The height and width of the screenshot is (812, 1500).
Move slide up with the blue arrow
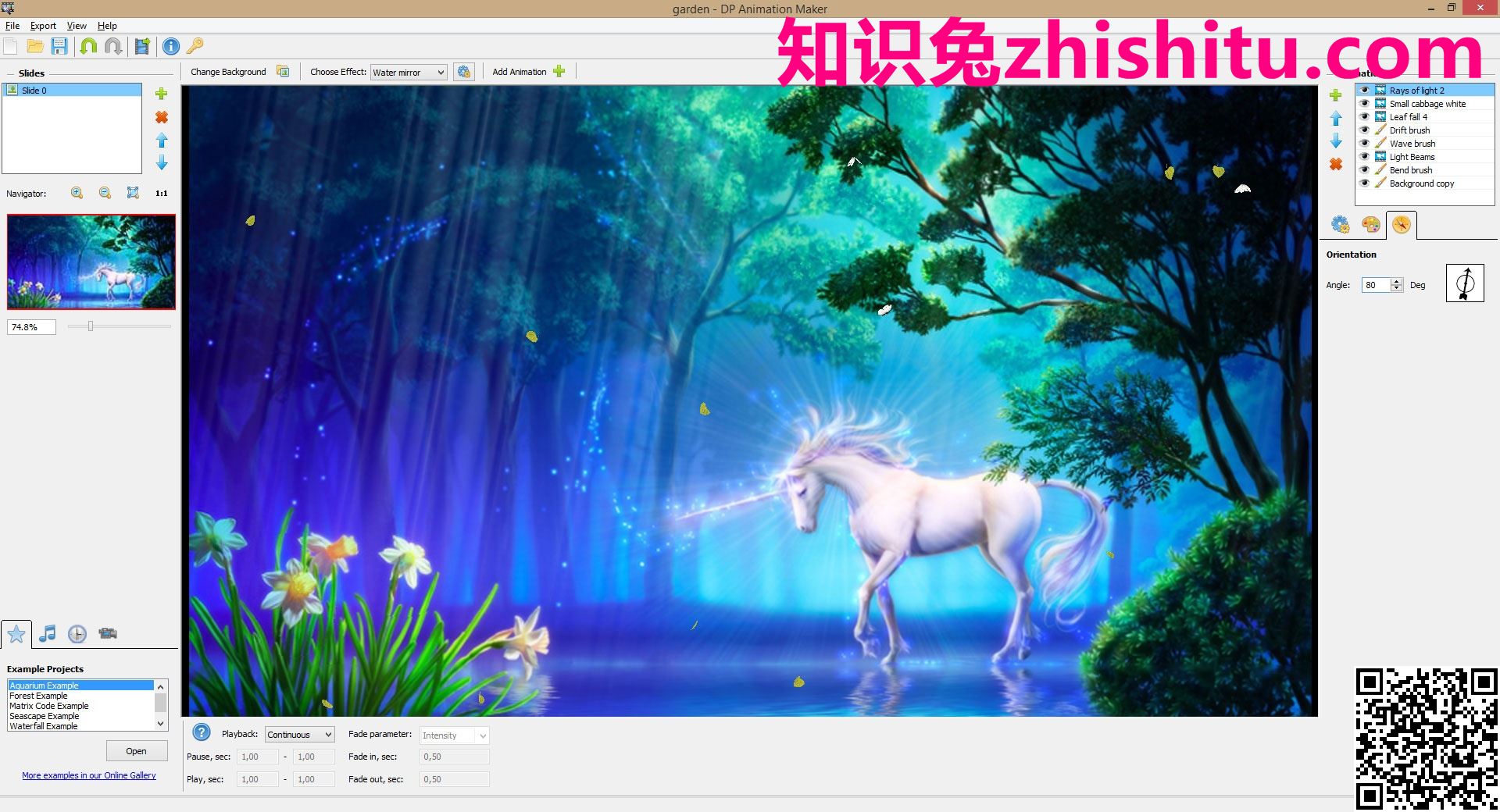point(162,140)
